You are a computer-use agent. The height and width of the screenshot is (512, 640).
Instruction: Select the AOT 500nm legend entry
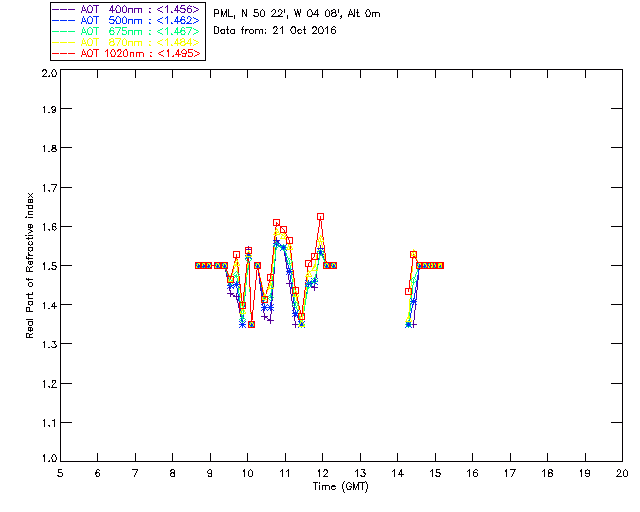pyautogui.click(x=126, y=20)
